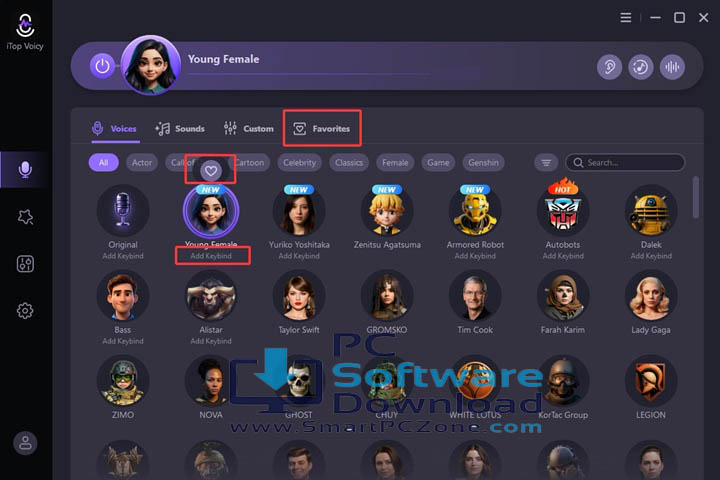Click the voice Search field
Viewport: 720px width, 480px height.
click(625, 163)
